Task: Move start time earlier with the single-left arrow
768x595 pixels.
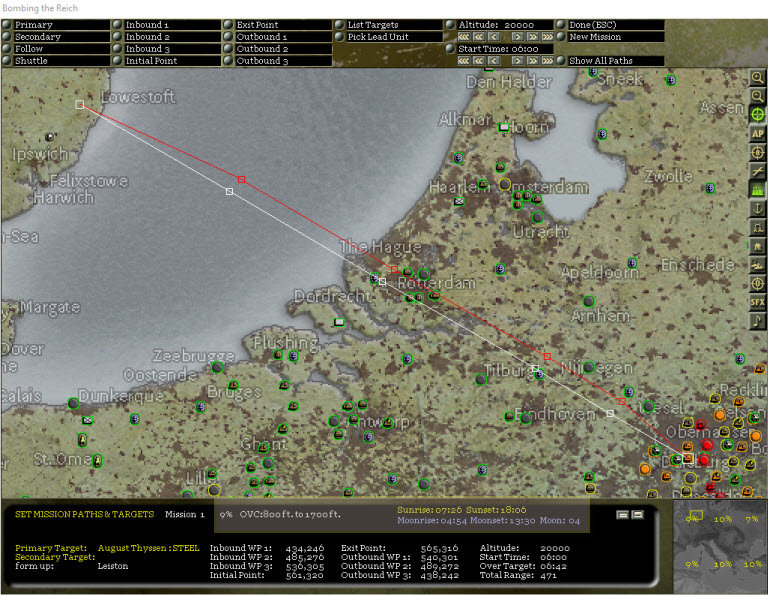Action: (494, 61)
